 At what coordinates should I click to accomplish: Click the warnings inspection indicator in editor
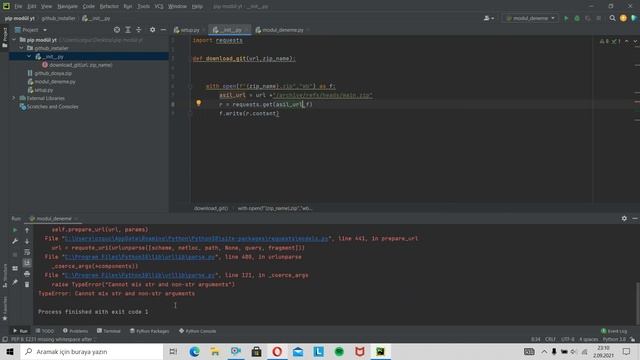tap(609, 41)
